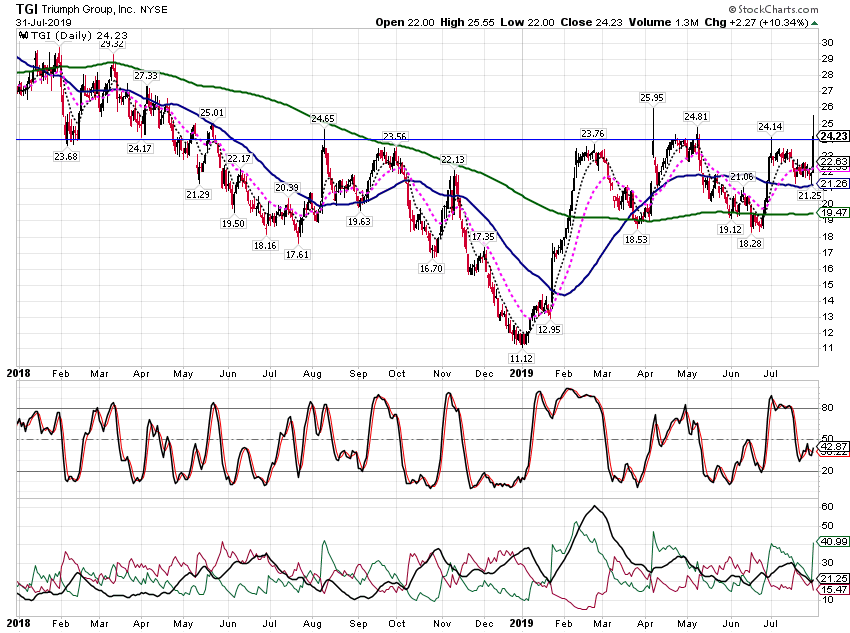Click the 11.12 lowest price label
Screen dimensions: 850x633
click(x=521, y=358)
